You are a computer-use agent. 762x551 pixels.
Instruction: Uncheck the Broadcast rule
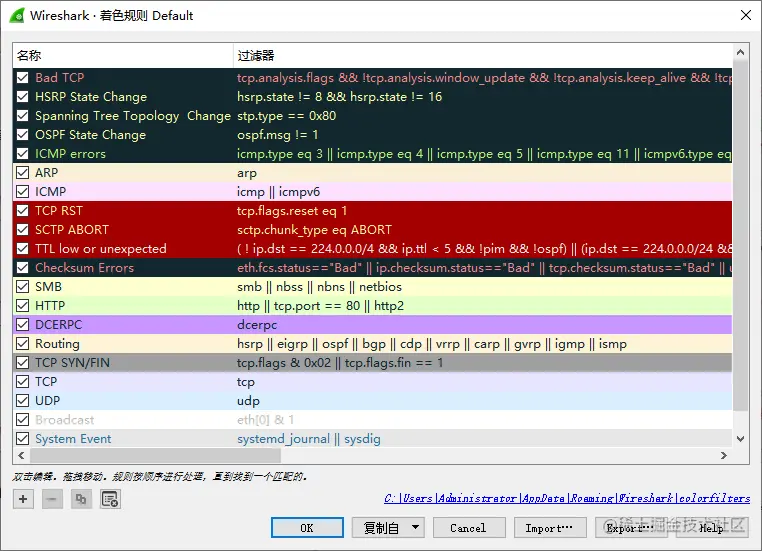pyautogui.click(x=22, y=419)
